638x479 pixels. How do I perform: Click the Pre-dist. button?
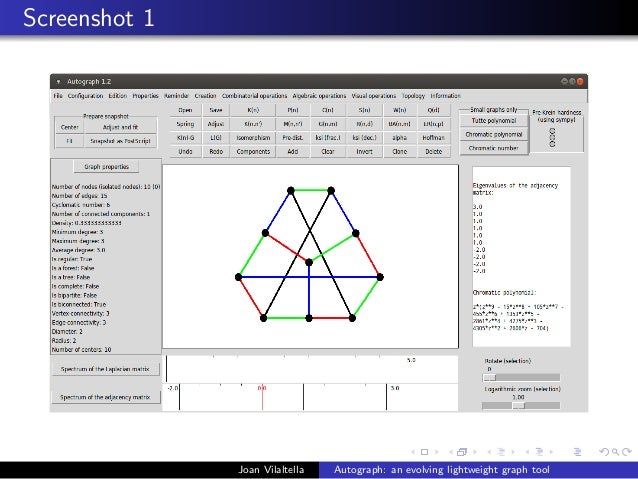pos(293,138)
